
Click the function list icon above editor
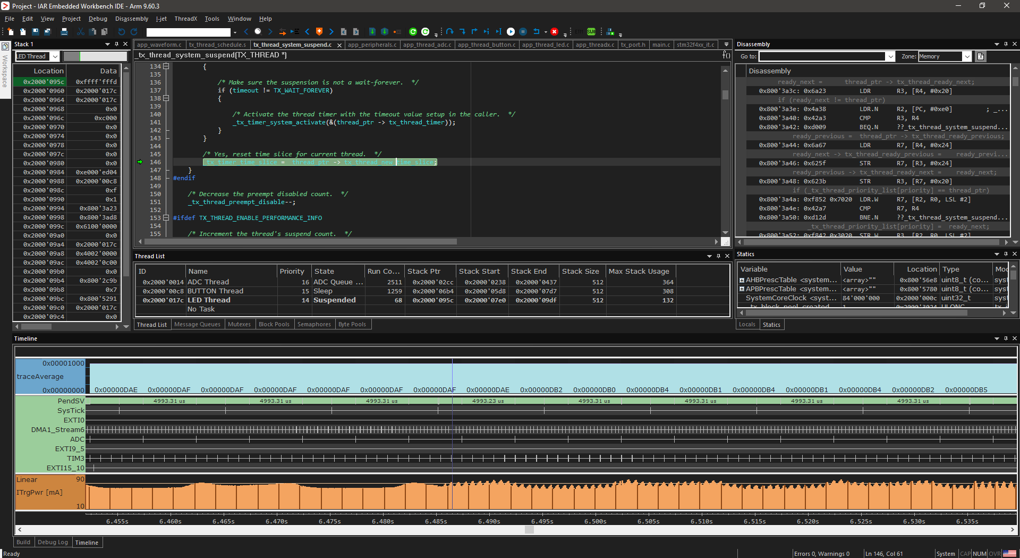[726, 55]
